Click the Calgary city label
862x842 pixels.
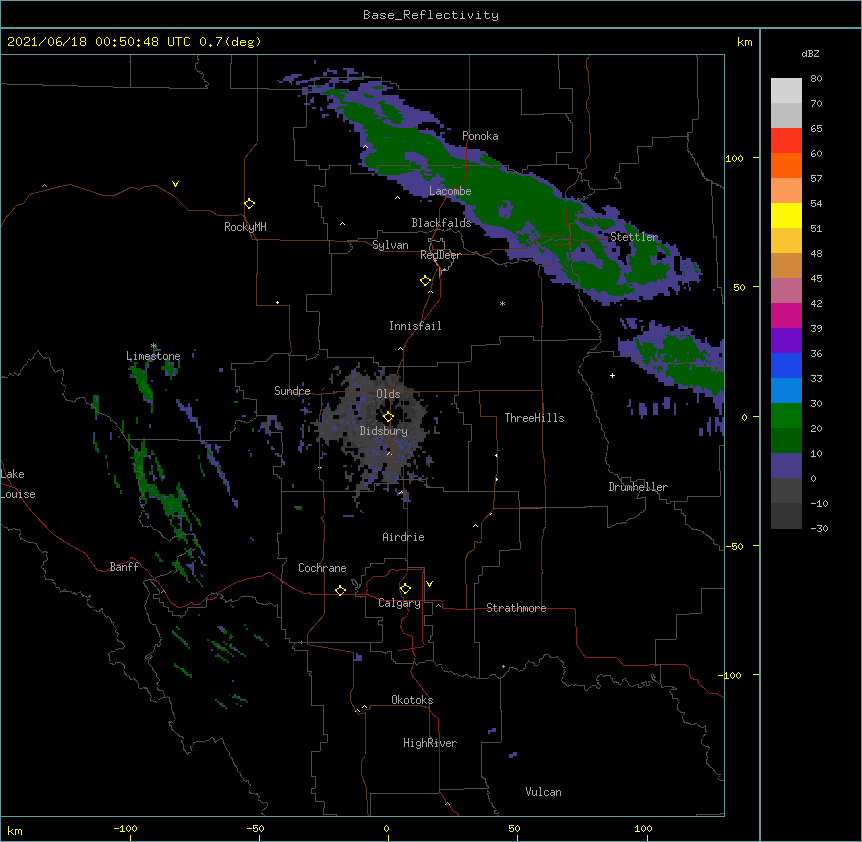[399, 603]
